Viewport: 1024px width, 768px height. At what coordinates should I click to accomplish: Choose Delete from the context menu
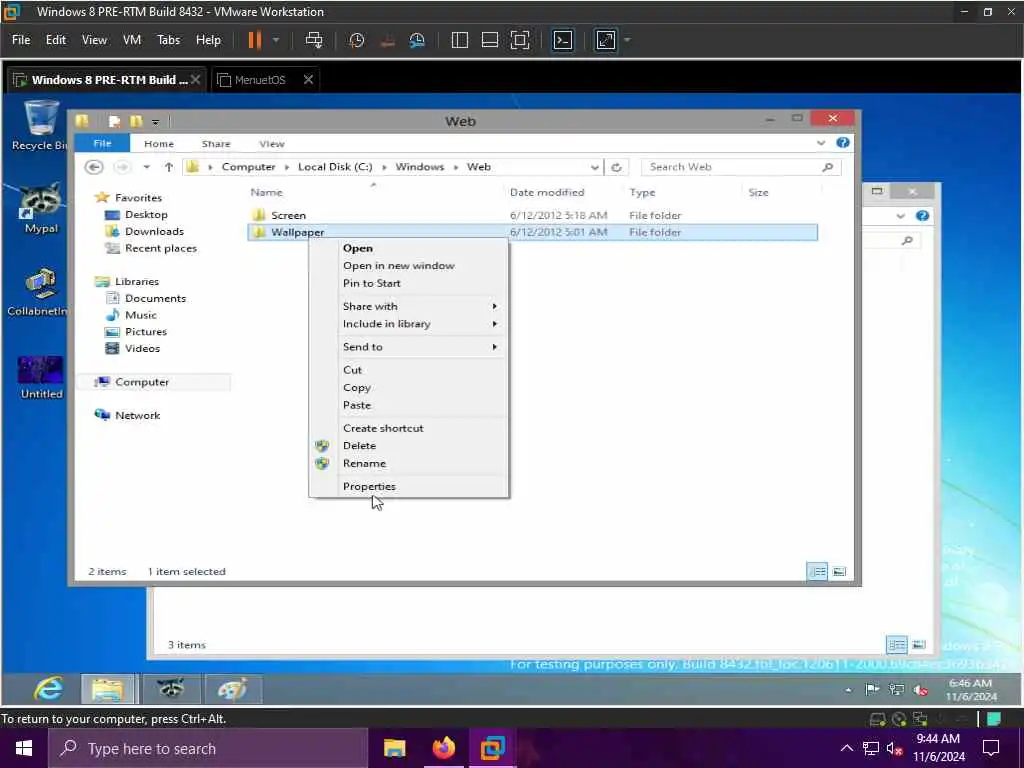point(359,446)
